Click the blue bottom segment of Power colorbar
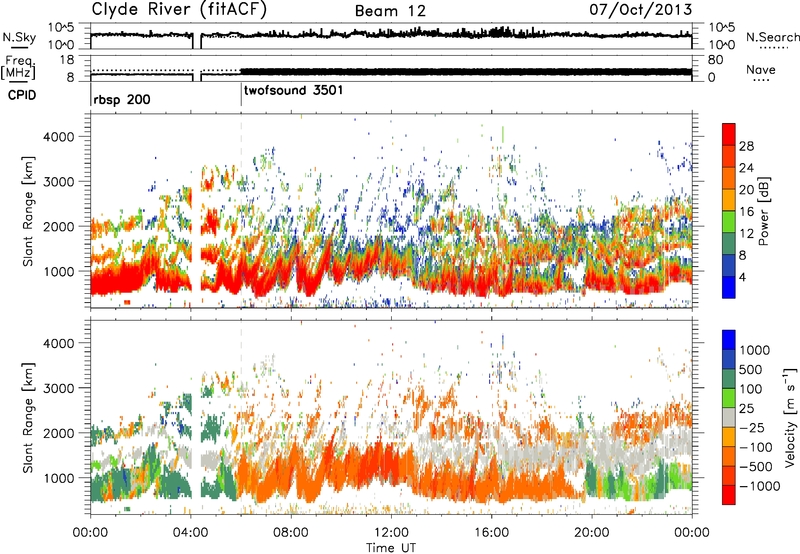 [x=729, y=287]
